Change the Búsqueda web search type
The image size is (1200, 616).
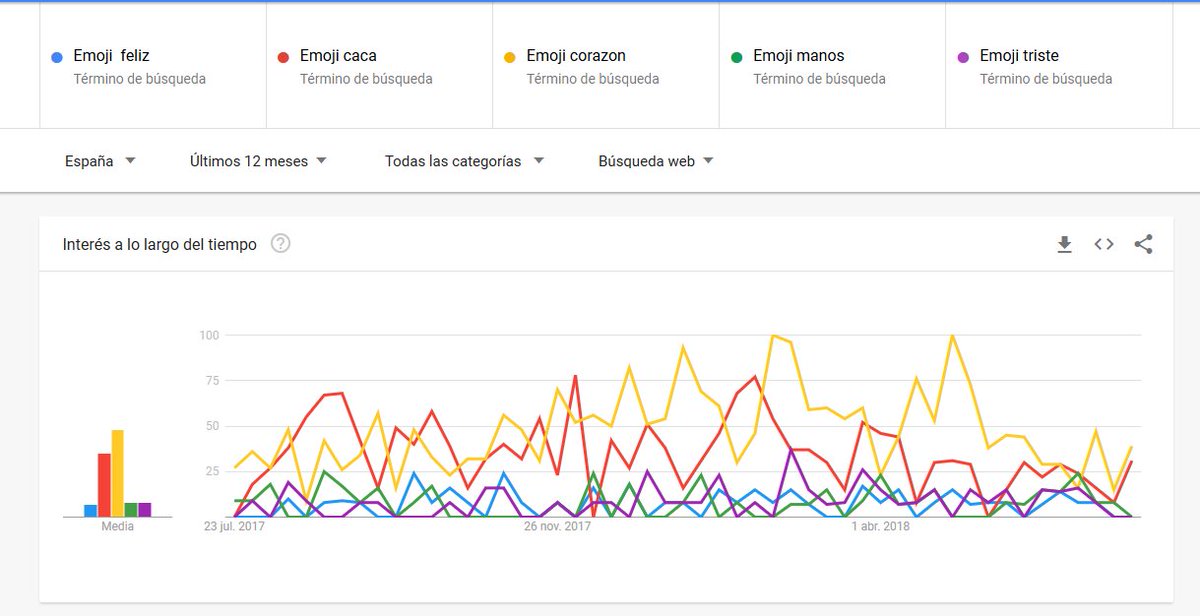[656, 161]
